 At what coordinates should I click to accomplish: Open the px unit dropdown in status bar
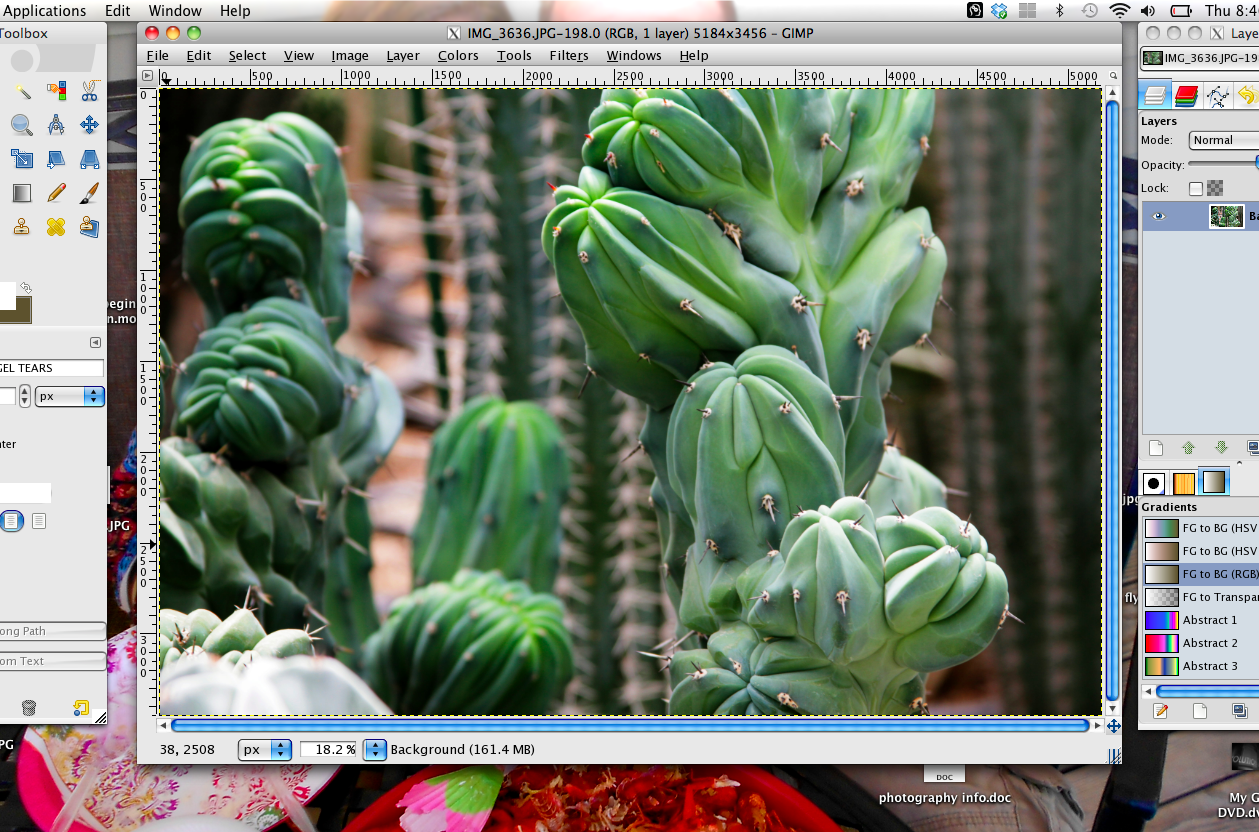(x=265, y=749)
